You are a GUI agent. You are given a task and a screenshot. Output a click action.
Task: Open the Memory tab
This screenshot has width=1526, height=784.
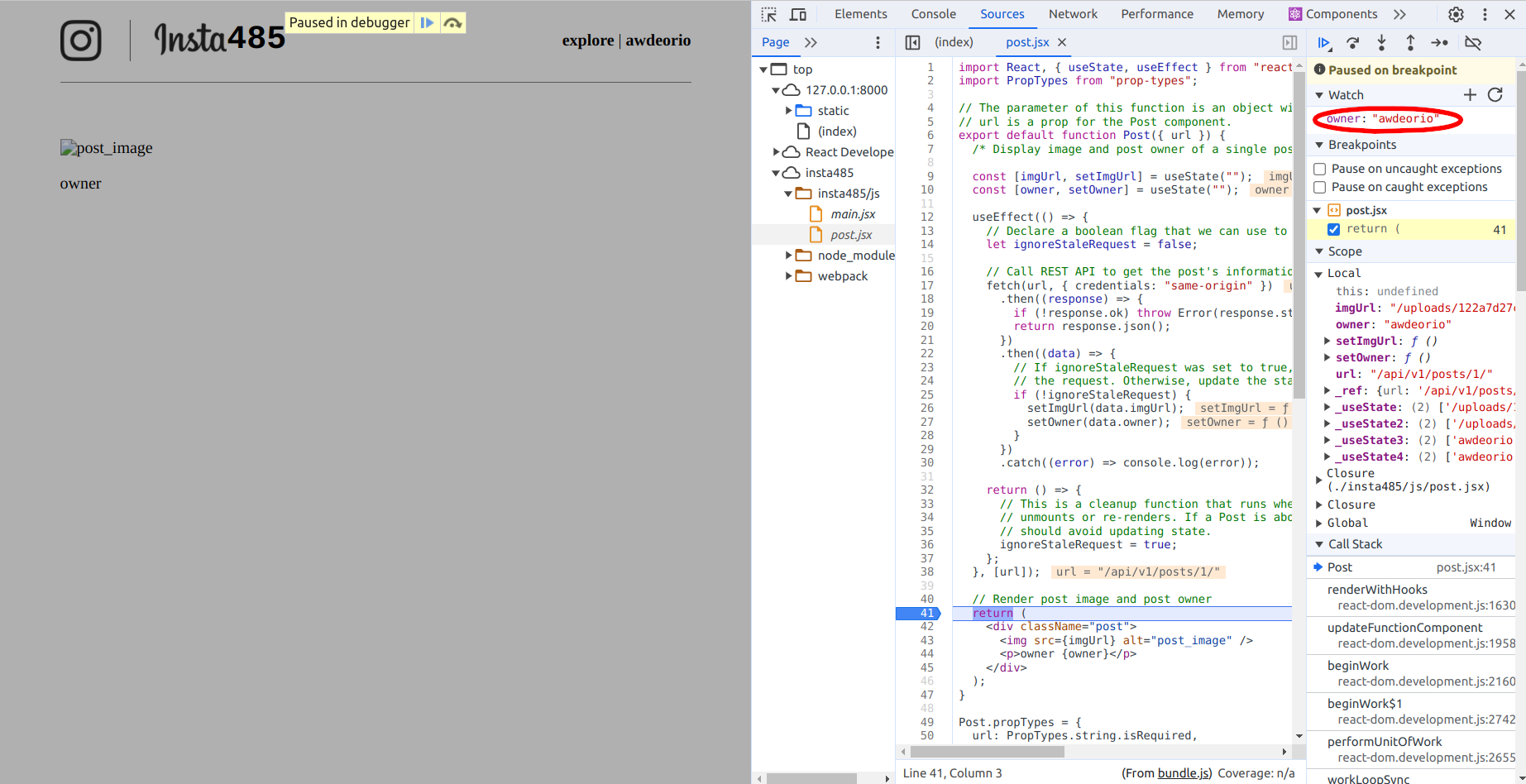[1240, 14]
